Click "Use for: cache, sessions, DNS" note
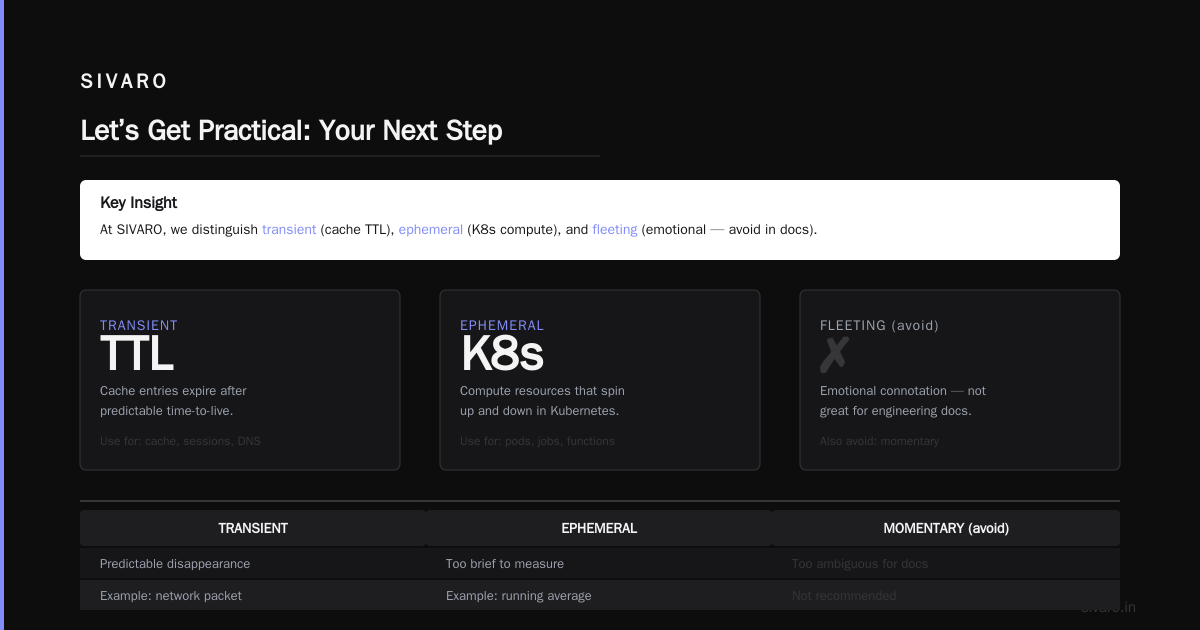 [x=180, y=441]
